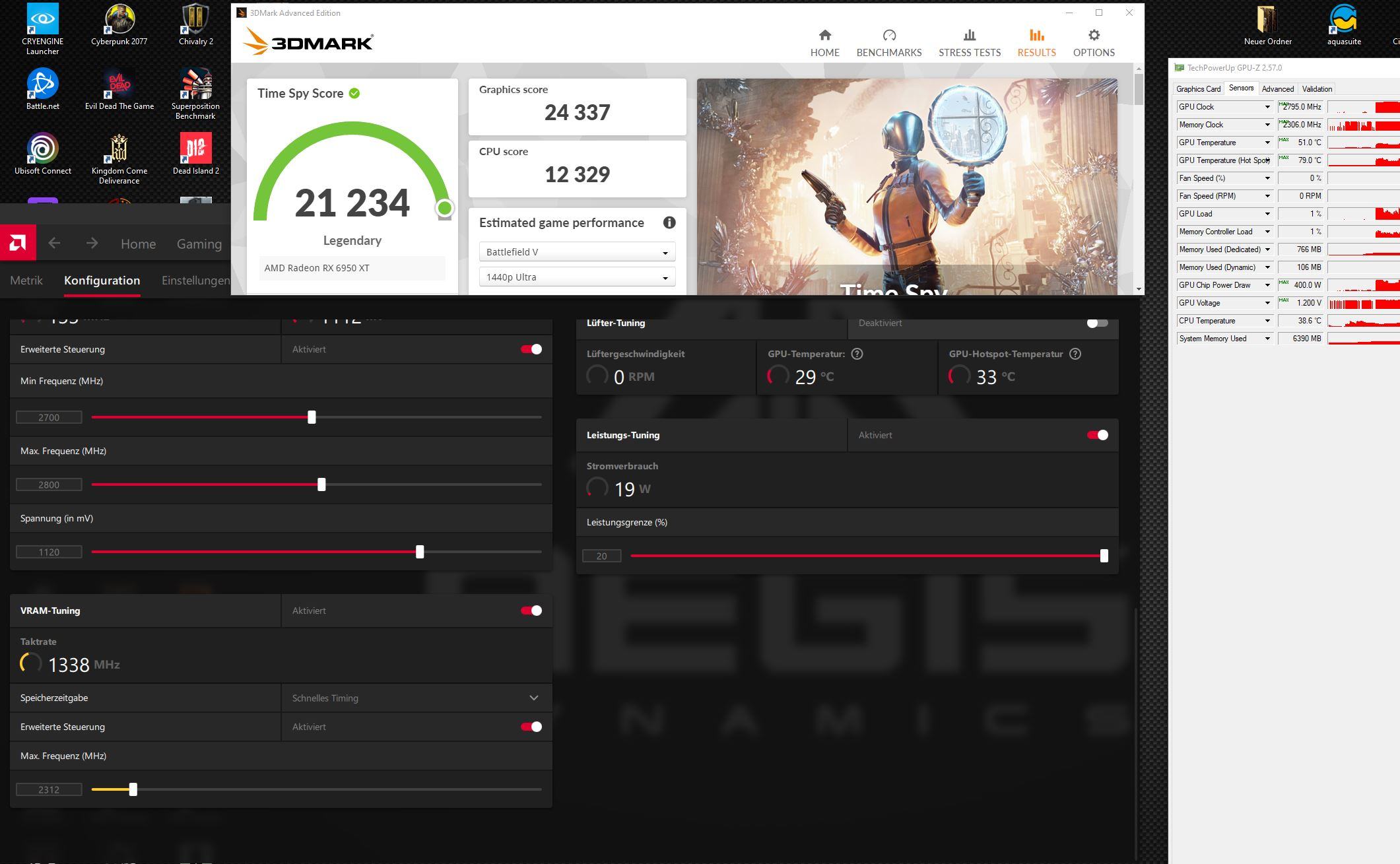Open Memory Clock sensor dropdown in GPU-Z
The image size is (1400, 864).
tap(1267, 125)
